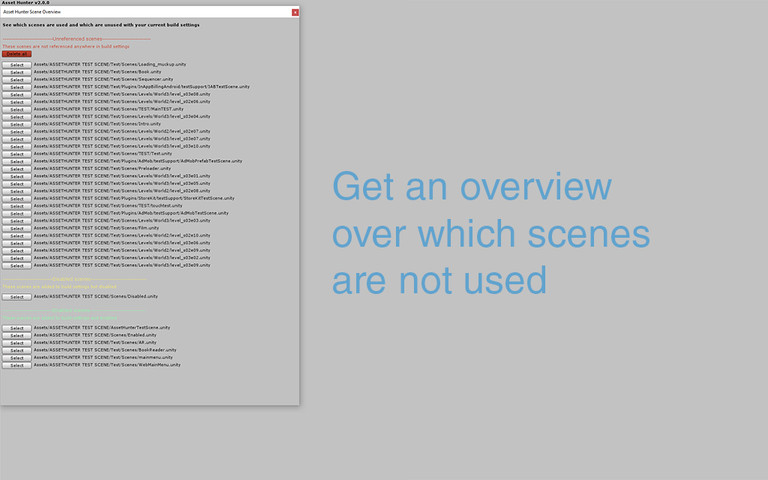
Task: Select the AR.unity scene
Action: pos(17,343)
